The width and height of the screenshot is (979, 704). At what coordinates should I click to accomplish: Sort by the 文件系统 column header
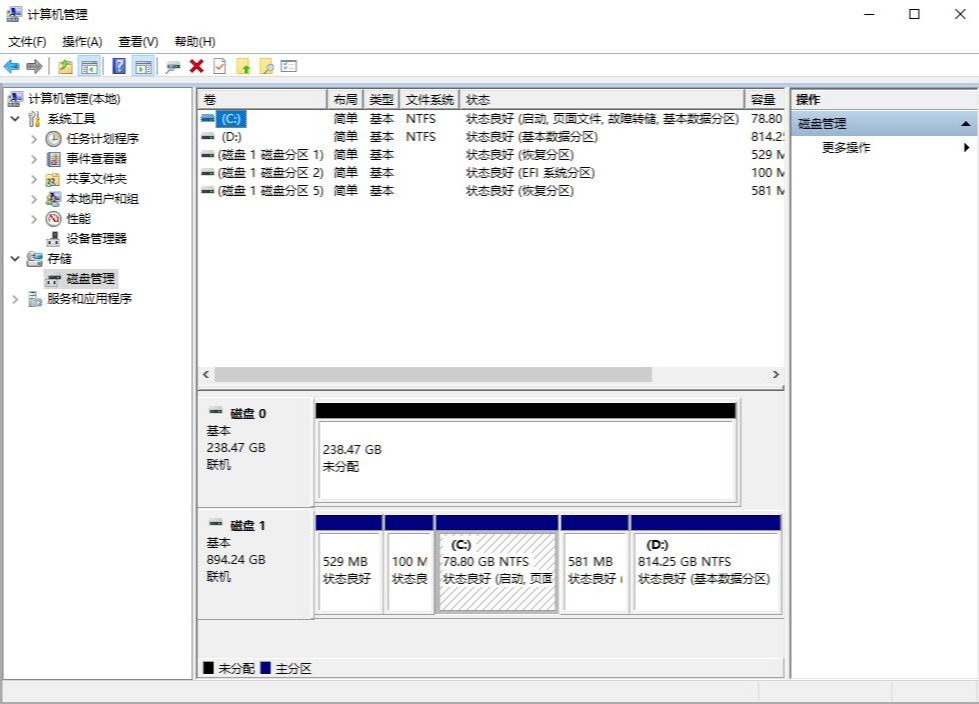[x=429, y=99]
